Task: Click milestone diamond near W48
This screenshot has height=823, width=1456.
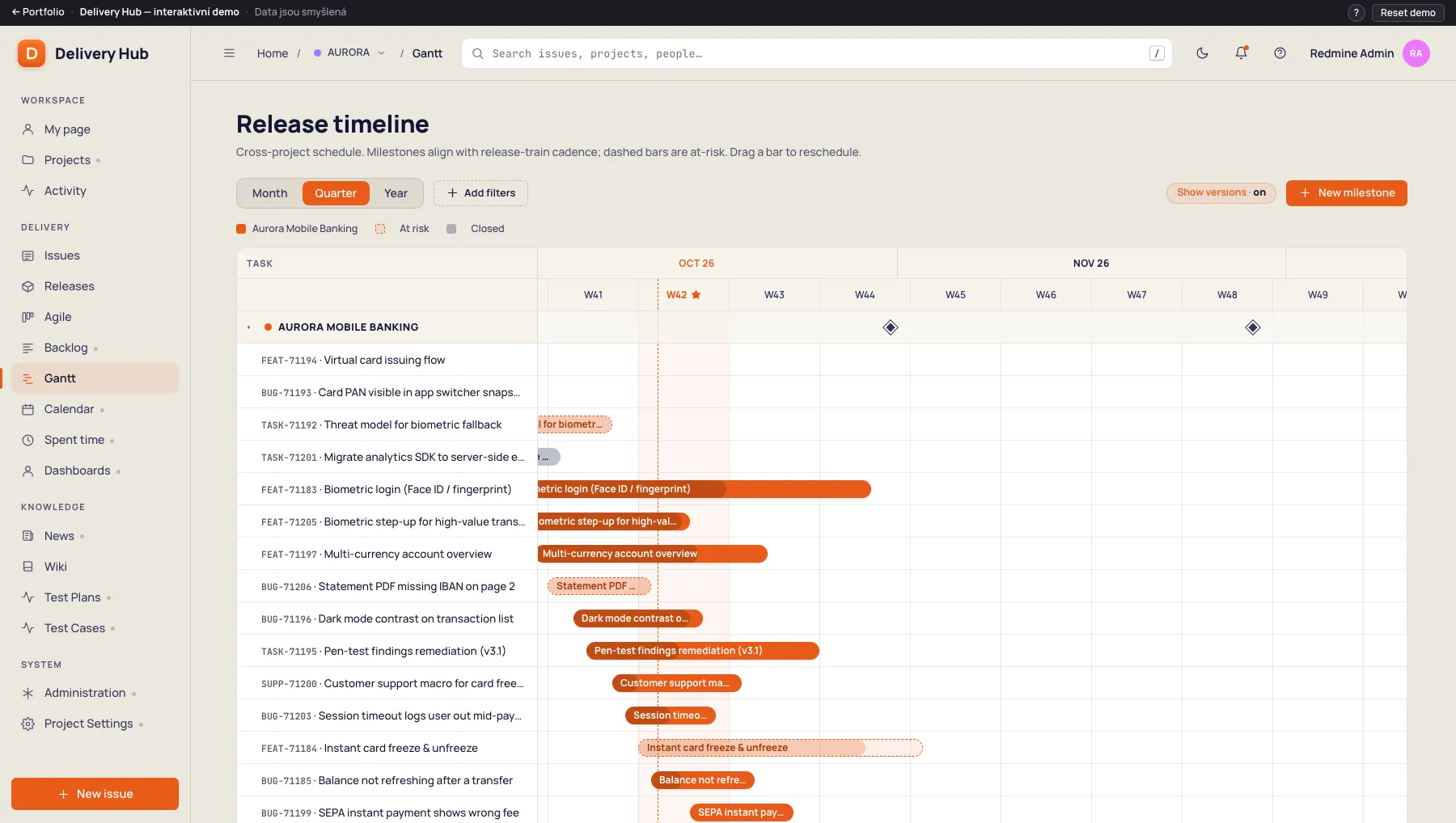Action: coord(1253,327)
